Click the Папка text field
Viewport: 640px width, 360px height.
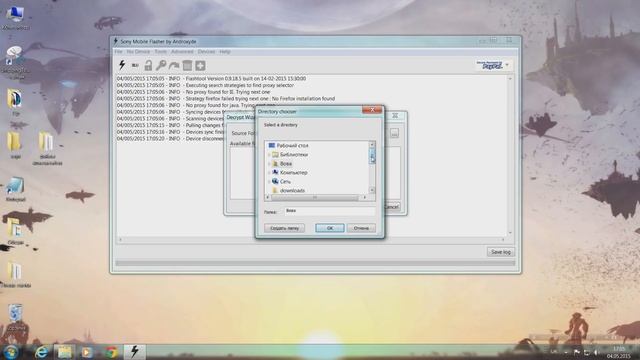click(330, 211)
